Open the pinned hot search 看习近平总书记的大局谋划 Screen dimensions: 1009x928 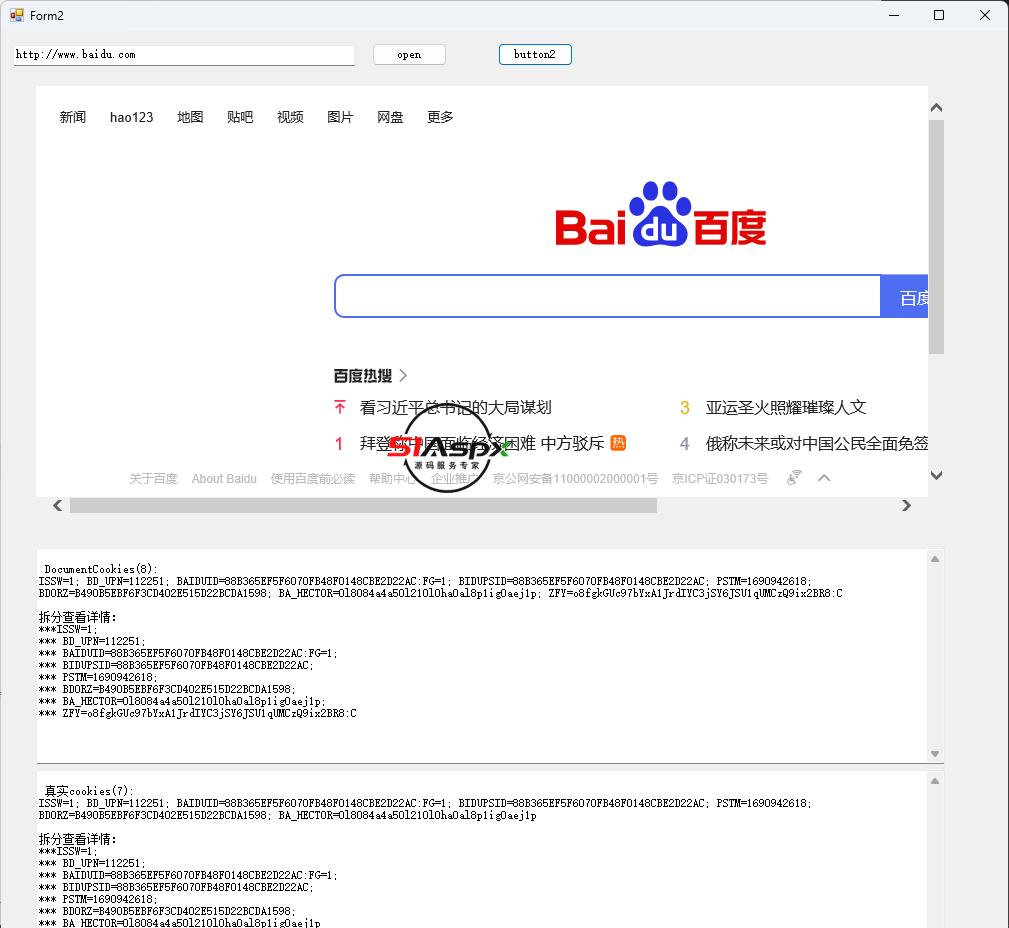click(x=456, y=407)
